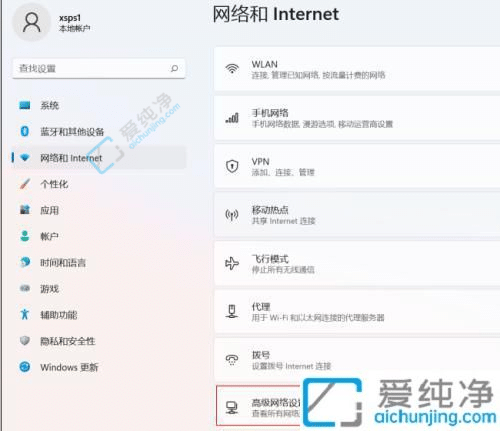Viewport: 500px width, 431px height.
Task: Click the gamepad icon for 游戏
Action: coord(25,288)
